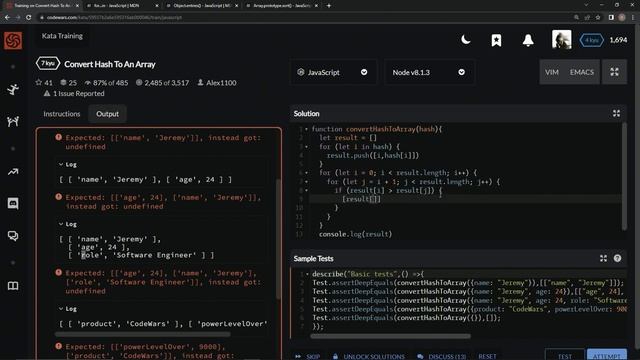Open the user profile avatar
Viewport: 640px width, 360px height.
coord(562,40)
